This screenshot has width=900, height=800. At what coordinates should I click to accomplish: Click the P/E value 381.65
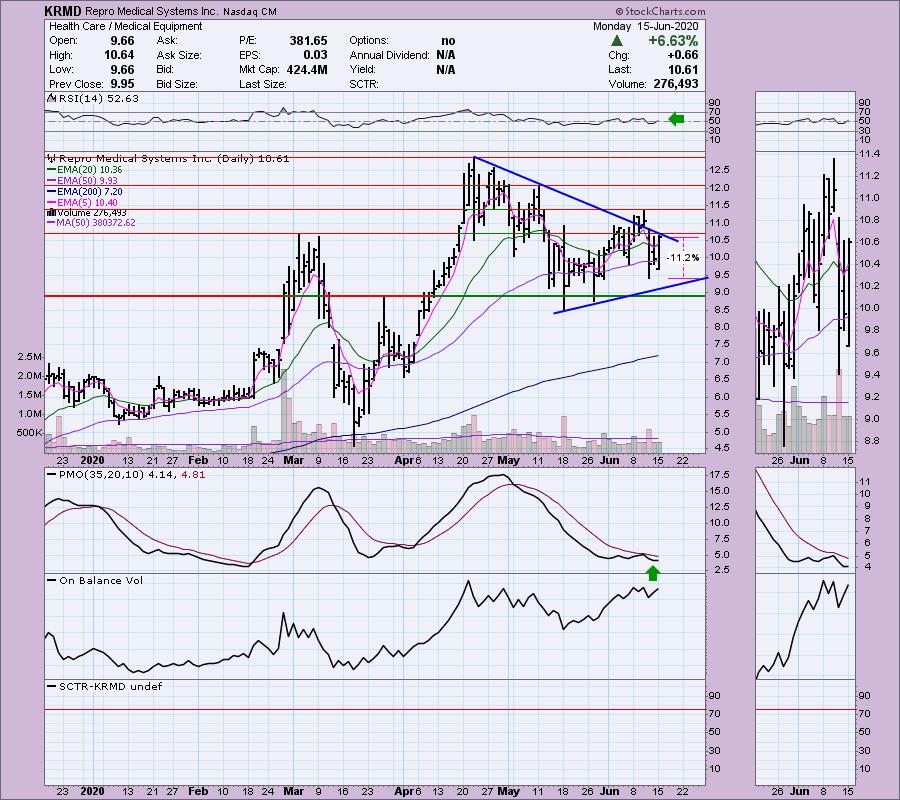point(308,41)
